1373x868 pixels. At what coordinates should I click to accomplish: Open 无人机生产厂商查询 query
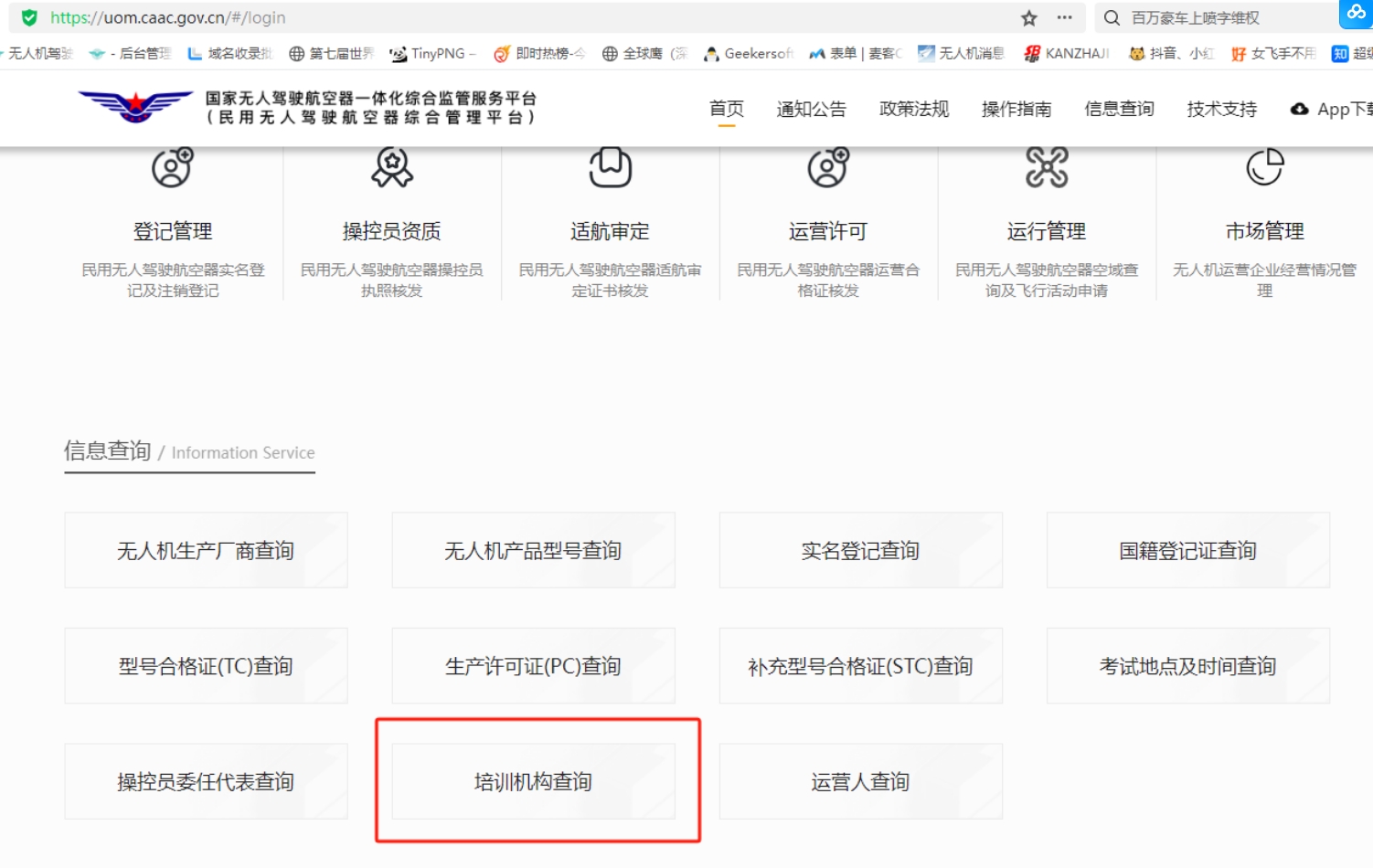(206, 550)
